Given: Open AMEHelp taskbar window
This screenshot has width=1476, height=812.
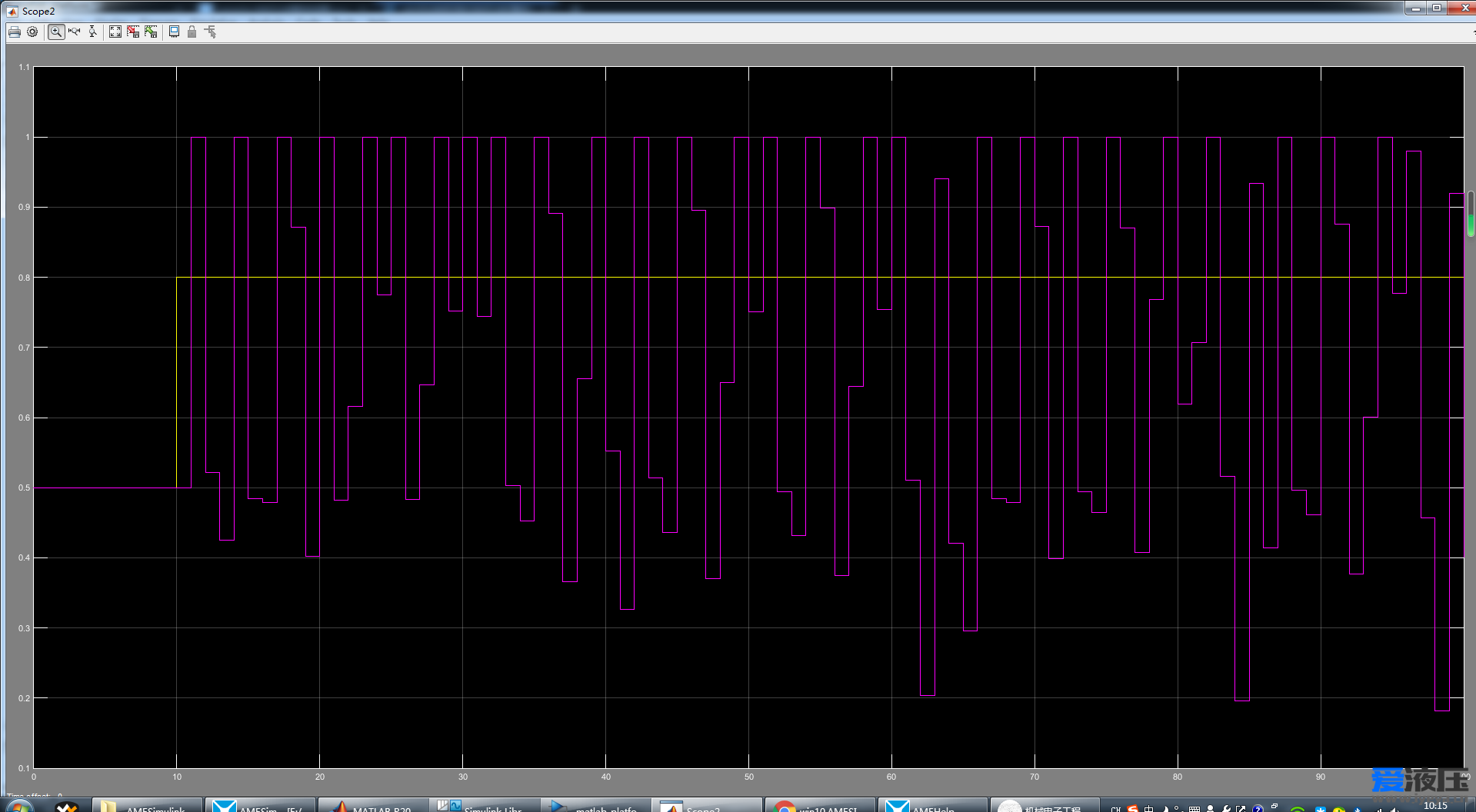Looking at the screenshot, I should coord(931,805).
